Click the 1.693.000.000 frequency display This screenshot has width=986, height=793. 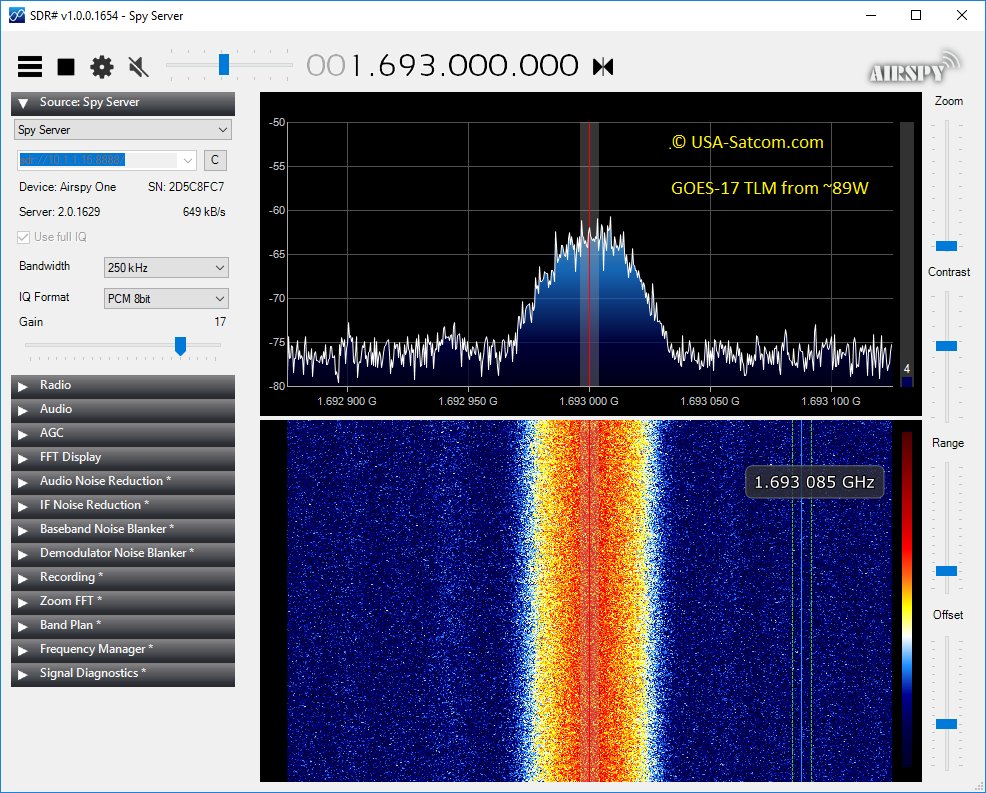pyautogui.click(x=443, y=66)
